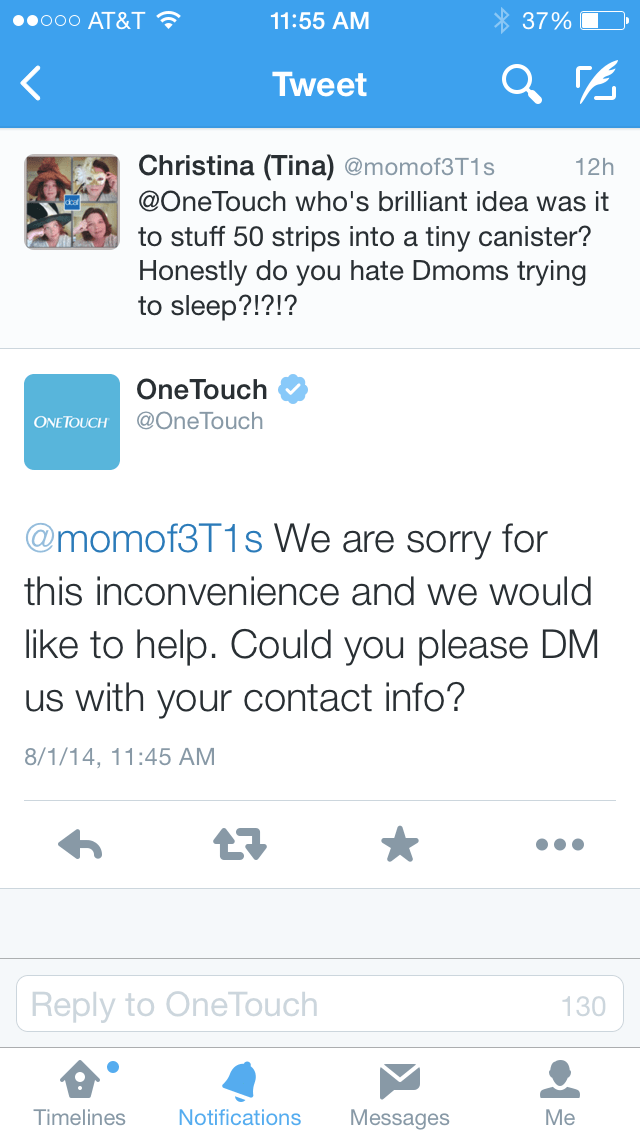Open the Me profile tab

pos(560,1093)
